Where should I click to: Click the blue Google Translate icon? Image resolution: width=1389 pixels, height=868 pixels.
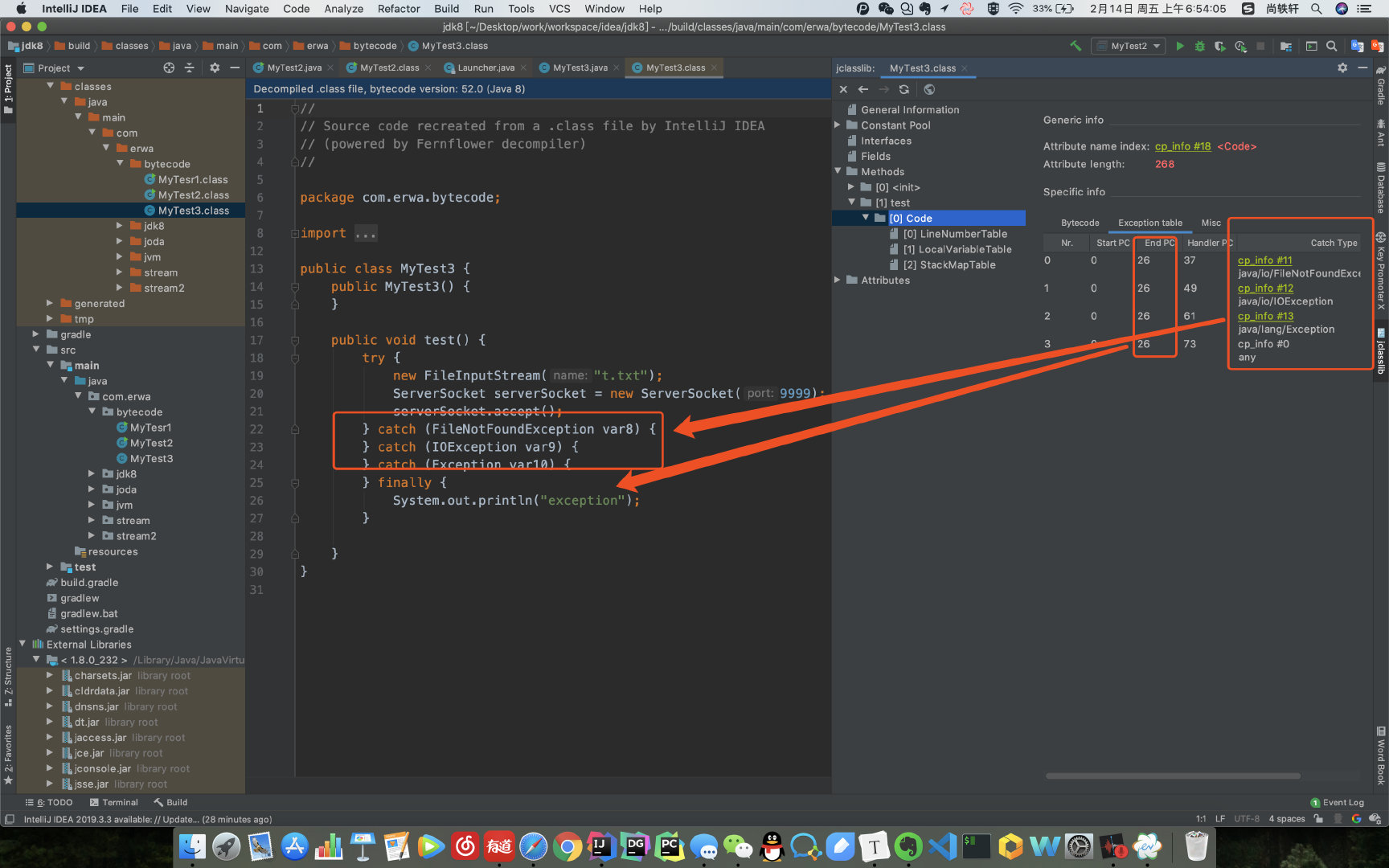[1357, 46]
